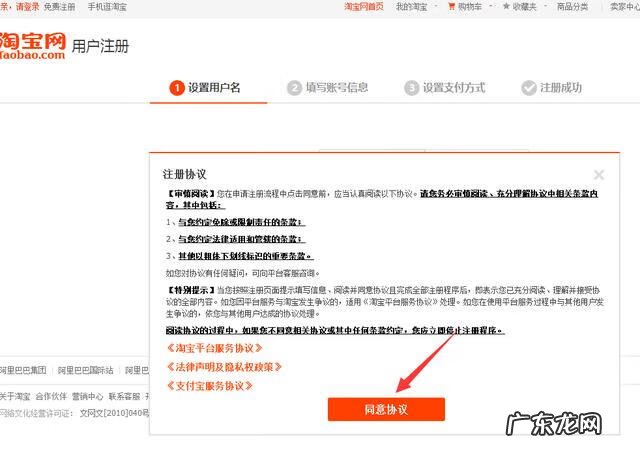The height and width of the screenshot is (453, 640).
Task: Click the 【特别提示】 bold label
Action: (x=191, y=290)
